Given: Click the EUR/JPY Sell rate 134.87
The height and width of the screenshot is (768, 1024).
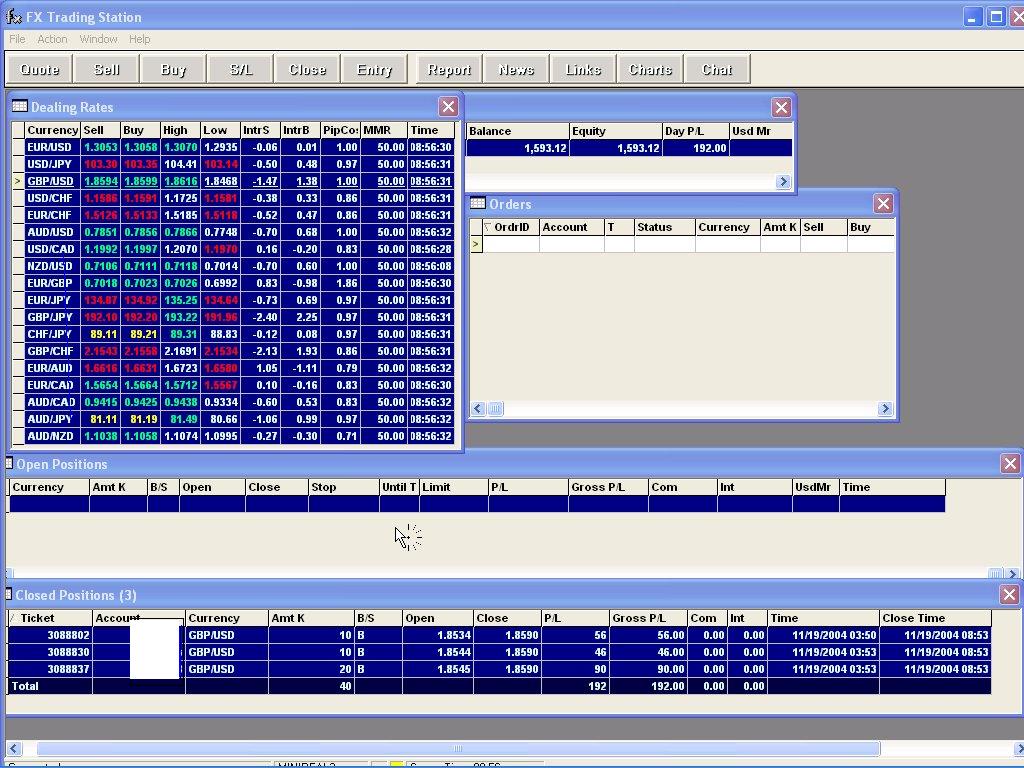Looking at the screenshot, I should pyautogui.click(x=101, y=300).
